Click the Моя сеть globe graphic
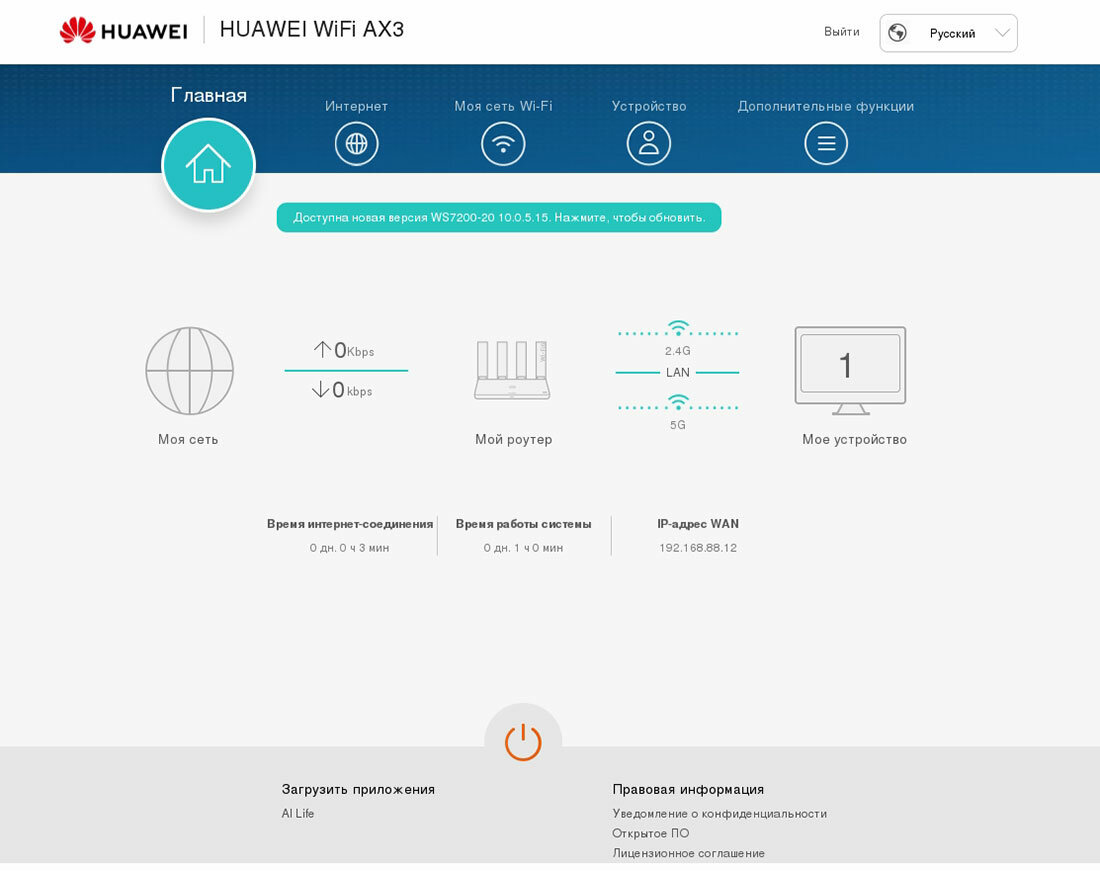This screenshot has width=1100, height=871. [x=189, y=370]
